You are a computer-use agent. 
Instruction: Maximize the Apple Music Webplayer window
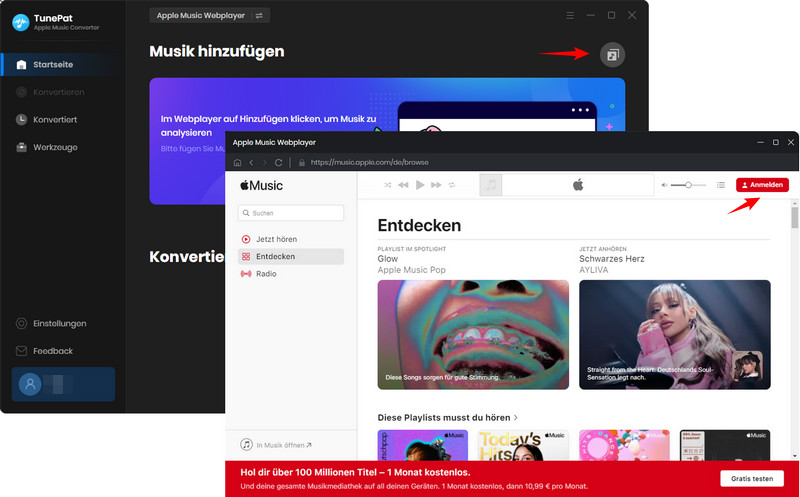pos(776,142)
